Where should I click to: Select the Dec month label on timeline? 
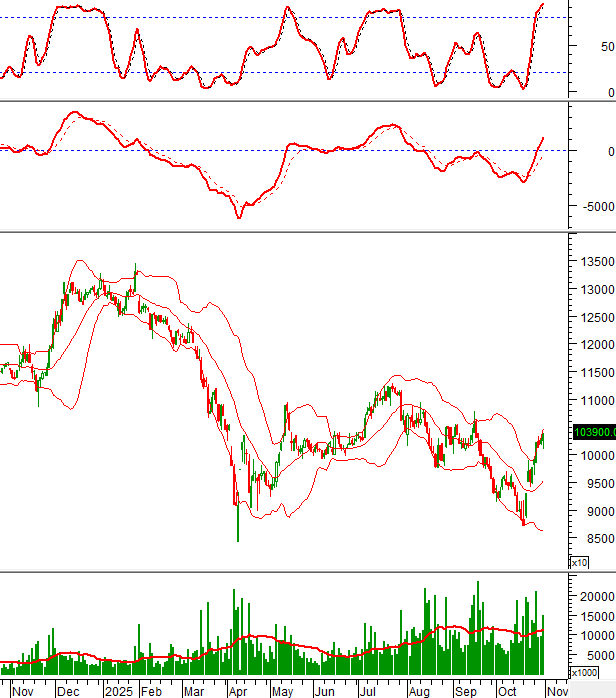coord(69,690)
